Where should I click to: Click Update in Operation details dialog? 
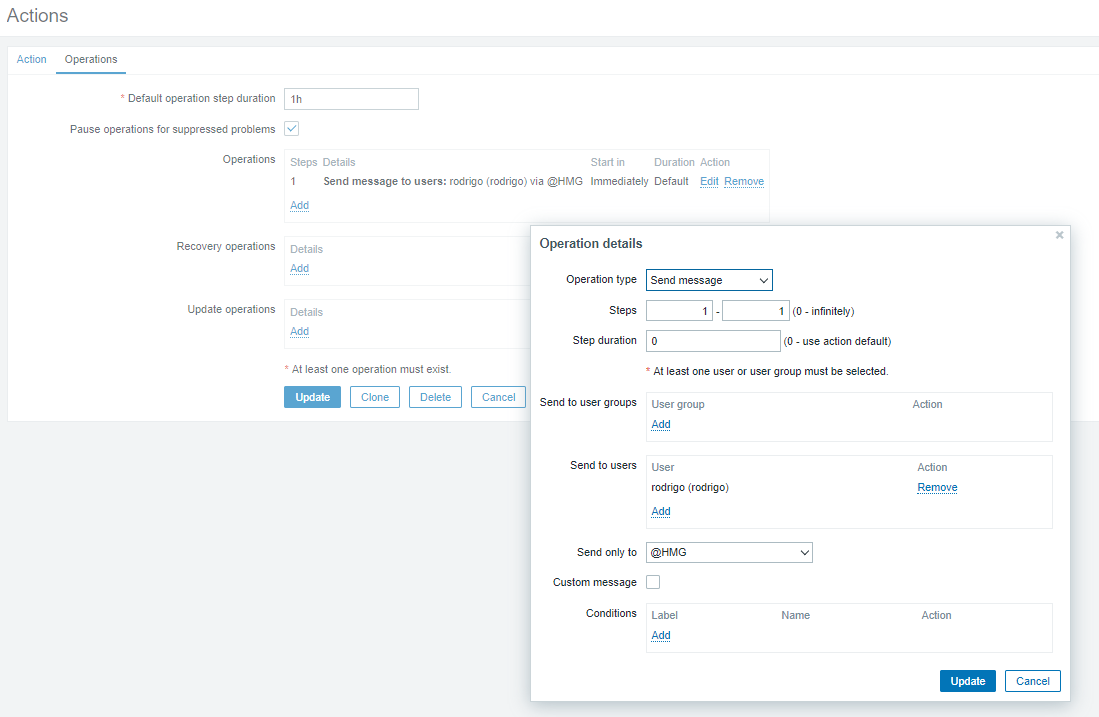(967, 681)
